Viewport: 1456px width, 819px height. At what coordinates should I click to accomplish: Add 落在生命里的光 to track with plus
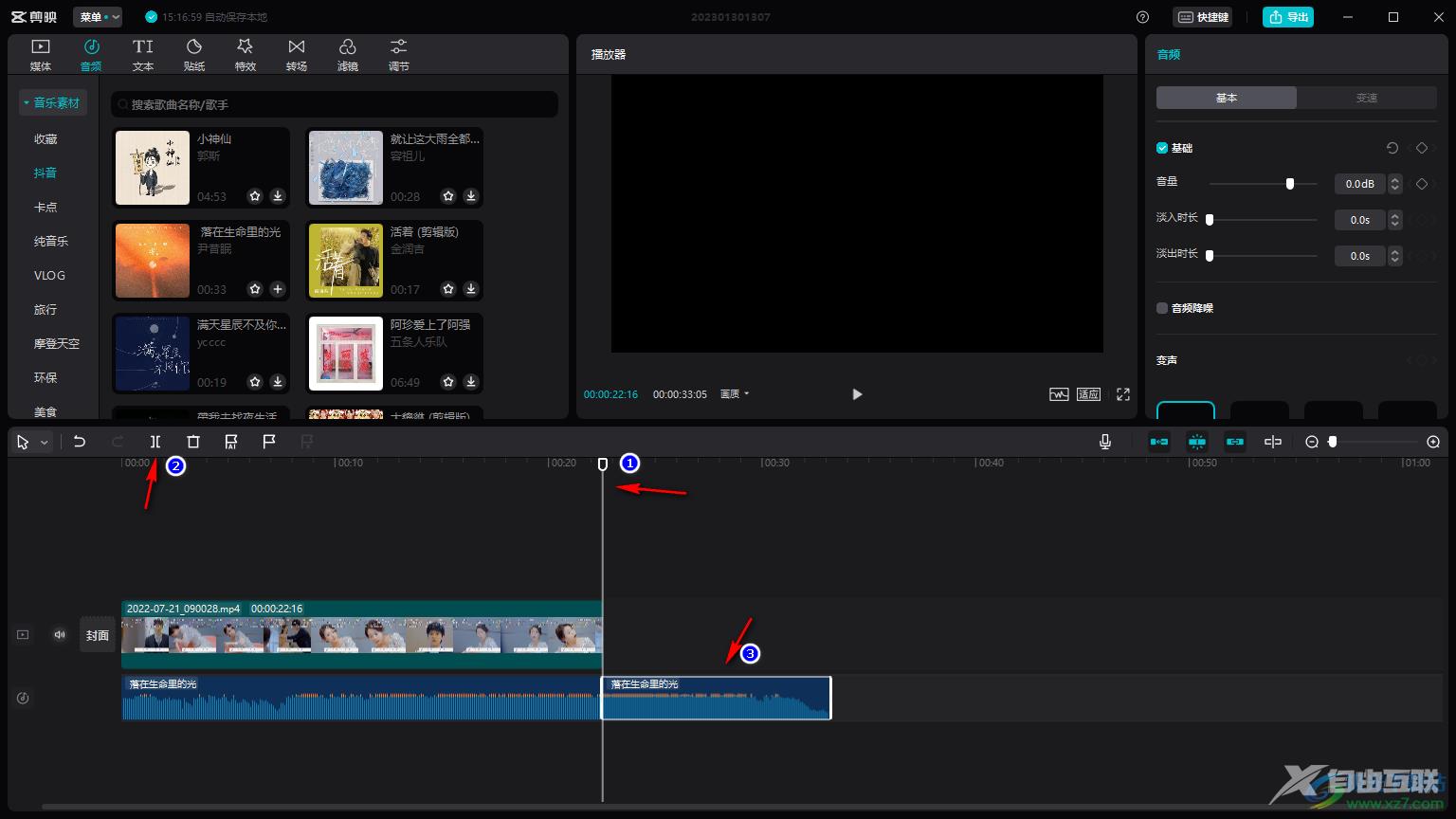[278, 289]
